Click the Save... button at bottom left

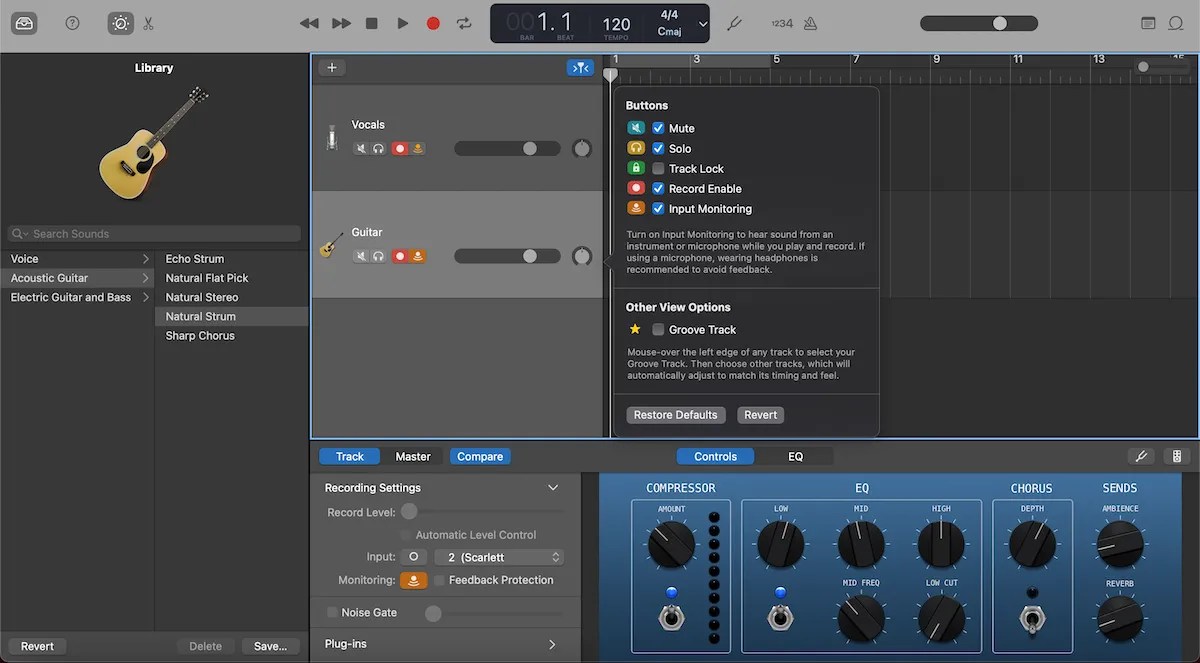(270, 646)
